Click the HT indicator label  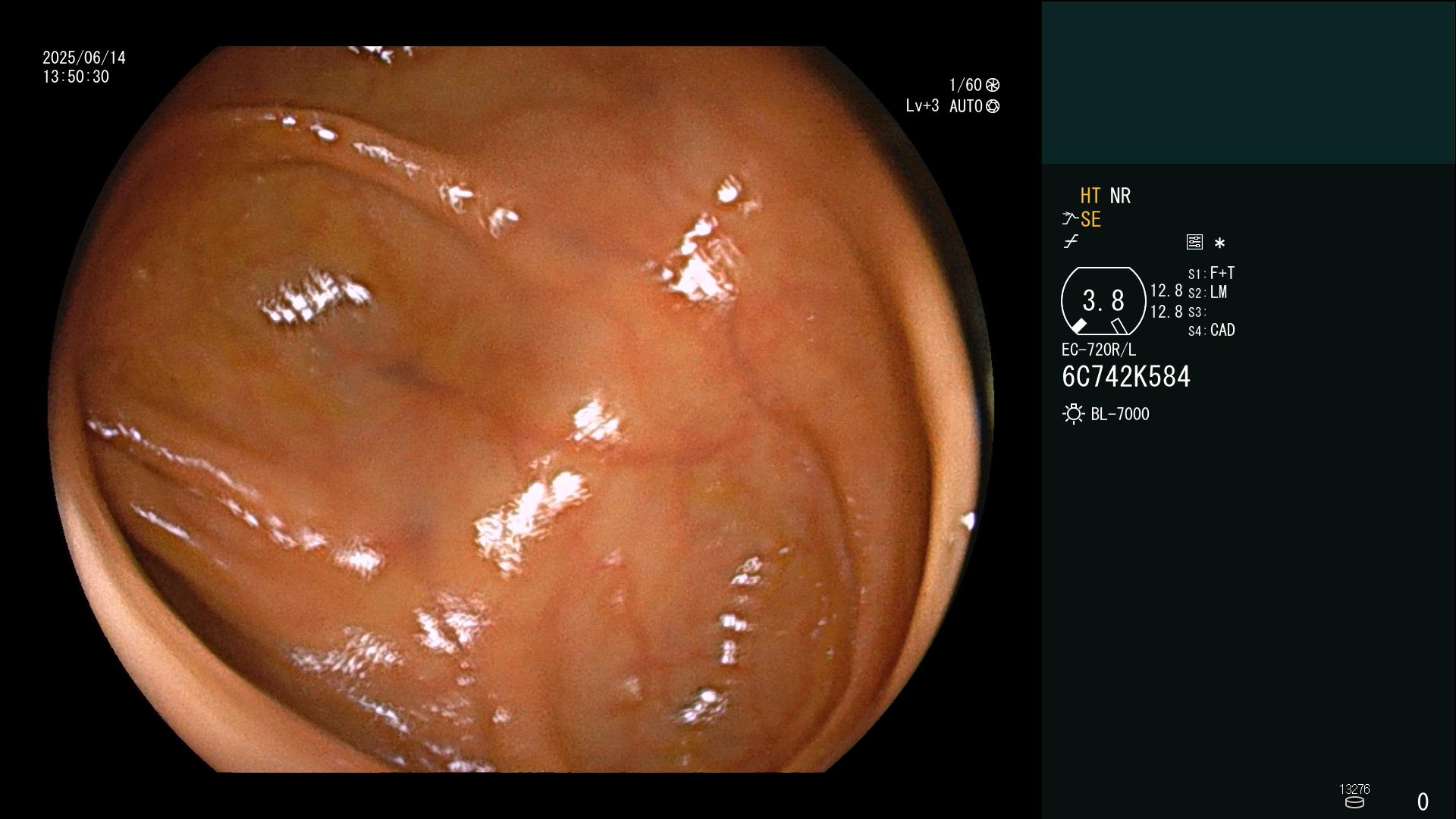pyautogui.click(x=1090, y=196)
